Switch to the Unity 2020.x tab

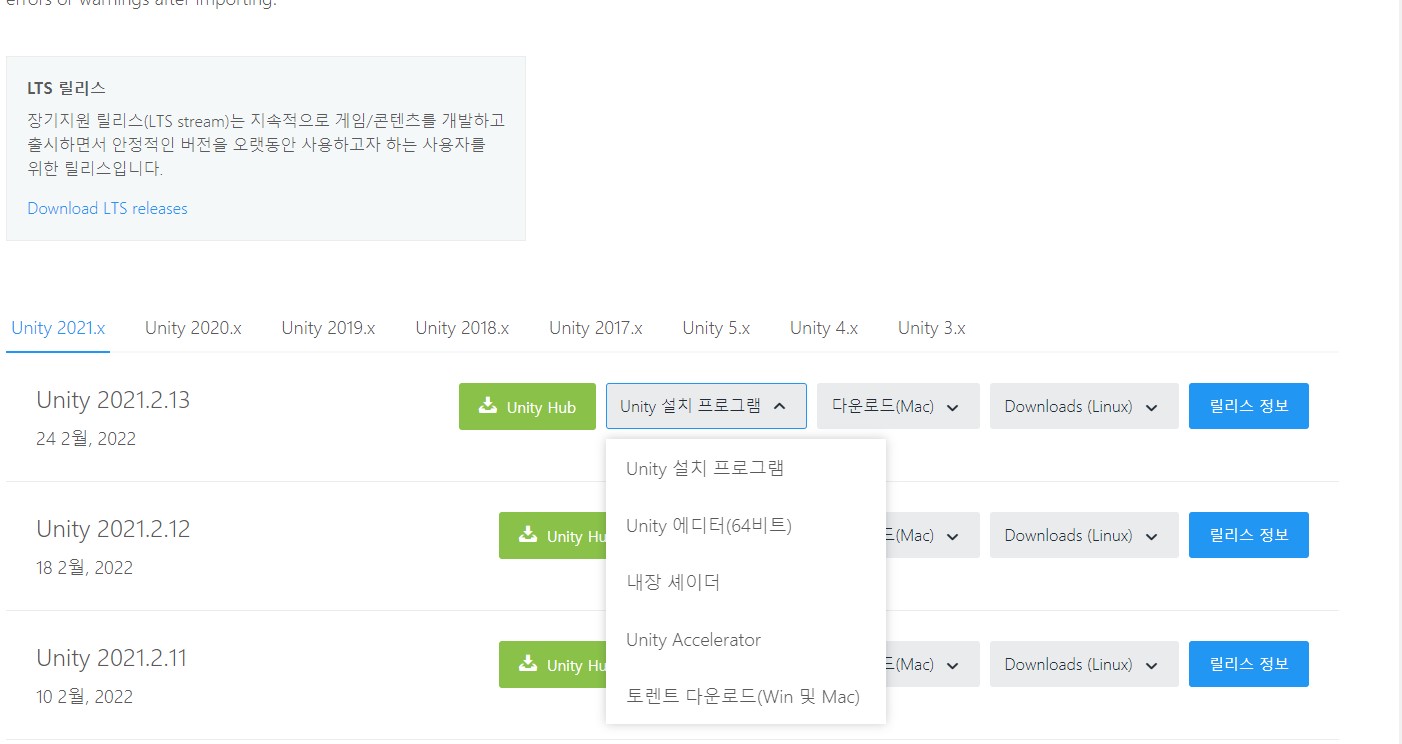click(x=193, y=328)
